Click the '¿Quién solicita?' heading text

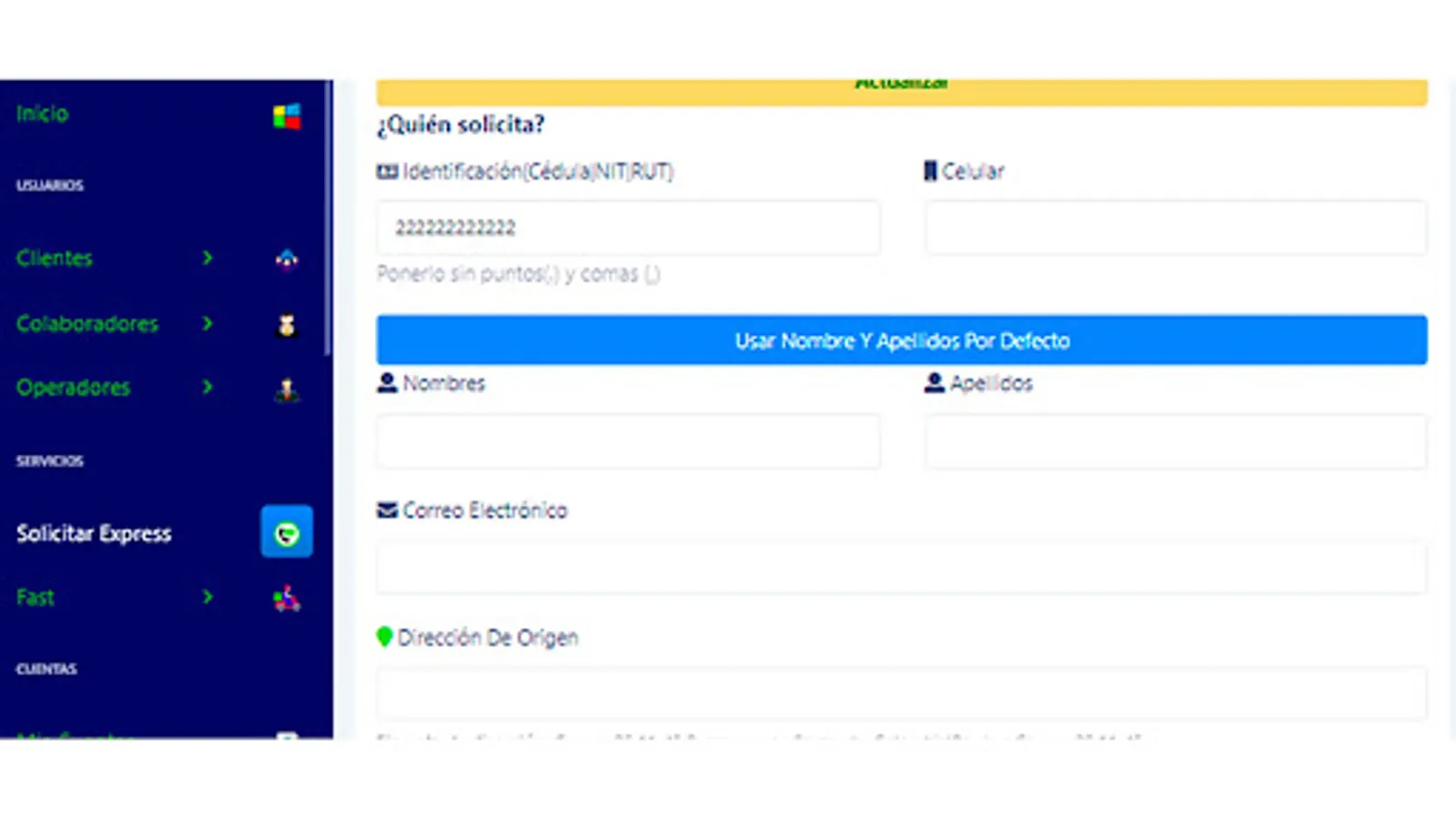click(460, 125)
